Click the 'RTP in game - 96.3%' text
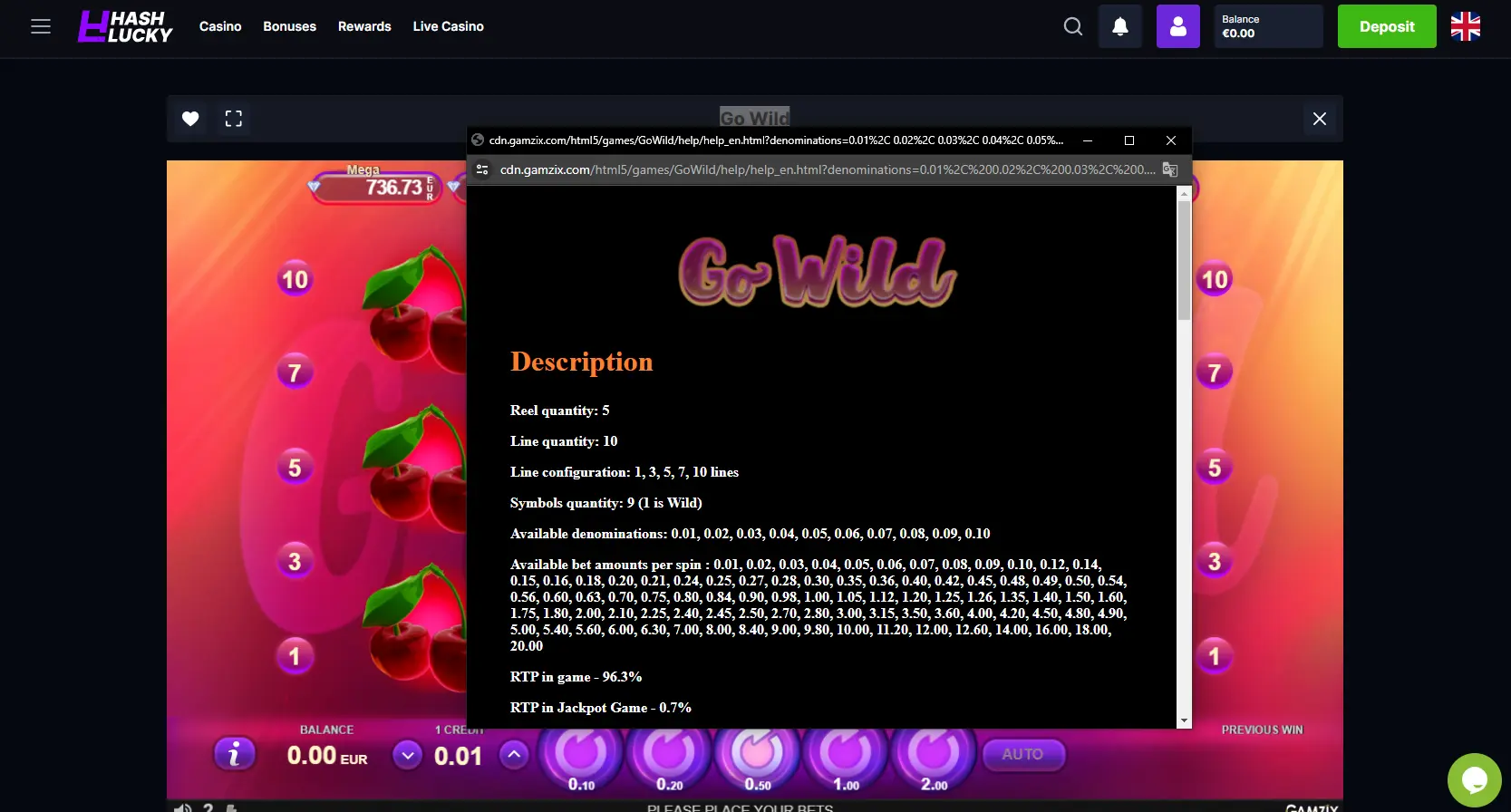 (576, 677)
